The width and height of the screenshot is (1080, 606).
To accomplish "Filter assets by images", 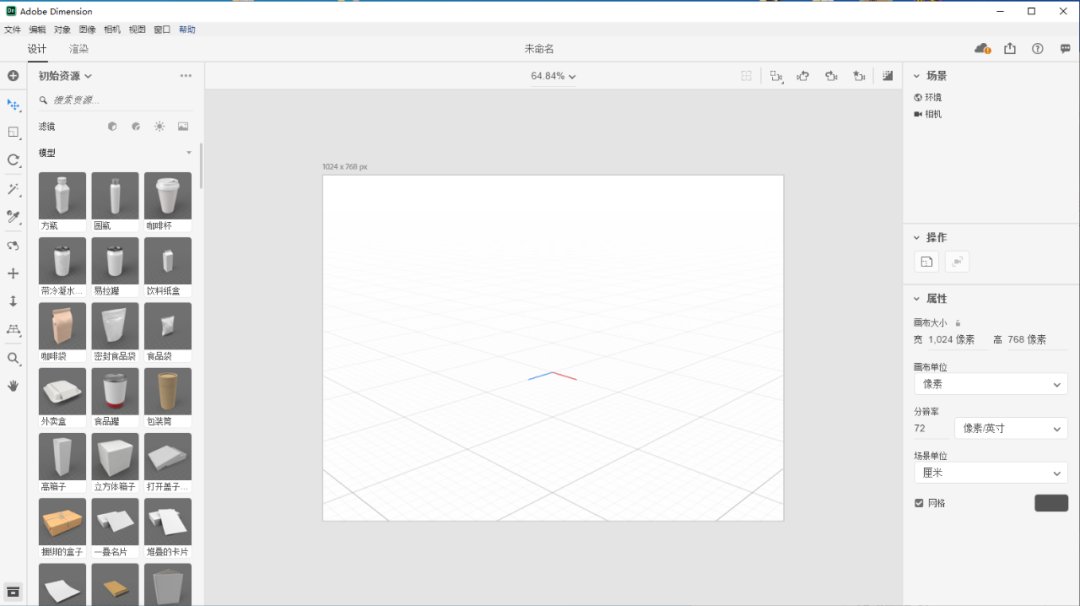I will [x=183, y=126].
